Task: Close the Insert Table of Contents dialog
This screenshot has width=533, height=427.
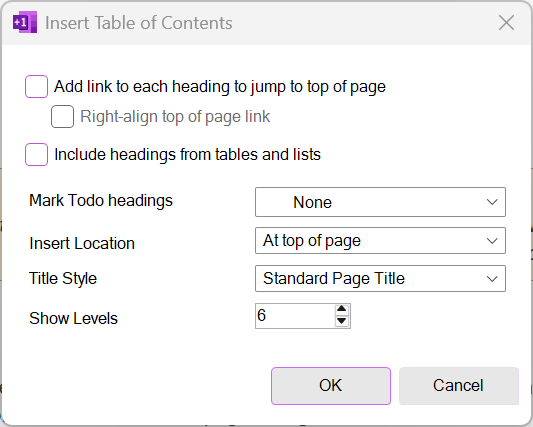Action: [x=506, y=23]
